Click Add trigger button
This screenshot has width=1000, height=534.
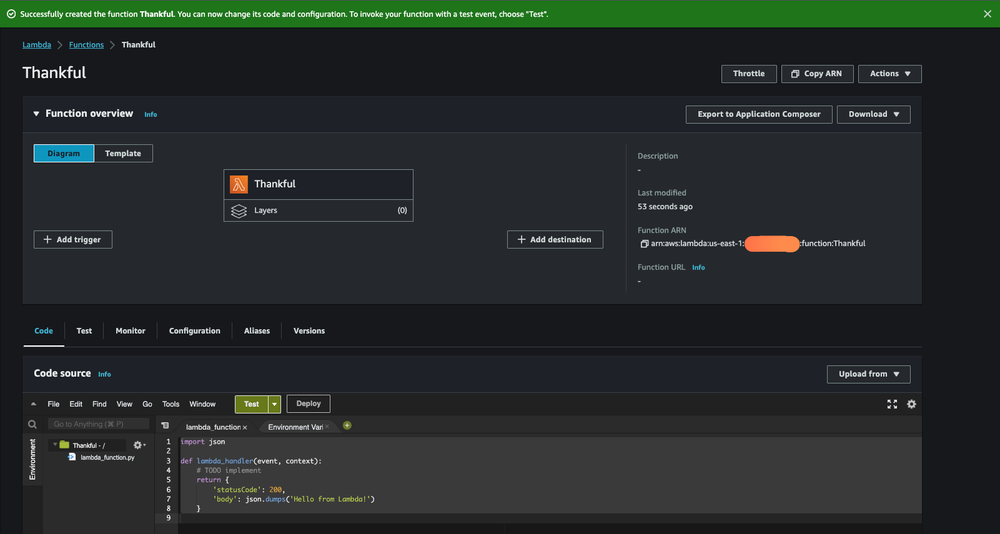tap(73, 239)
